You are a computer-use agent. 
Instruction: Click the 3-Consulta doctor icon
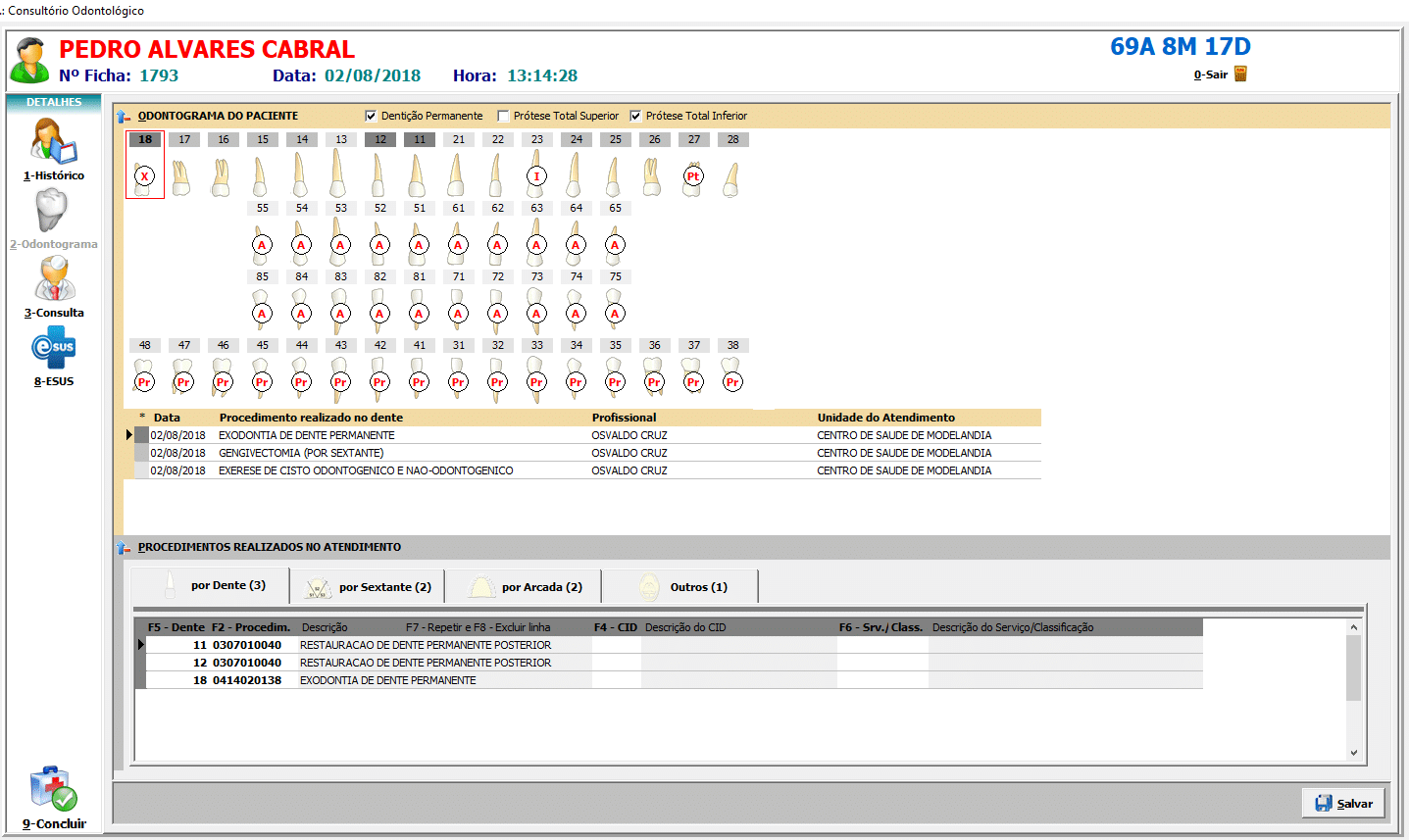click(55, 279)
